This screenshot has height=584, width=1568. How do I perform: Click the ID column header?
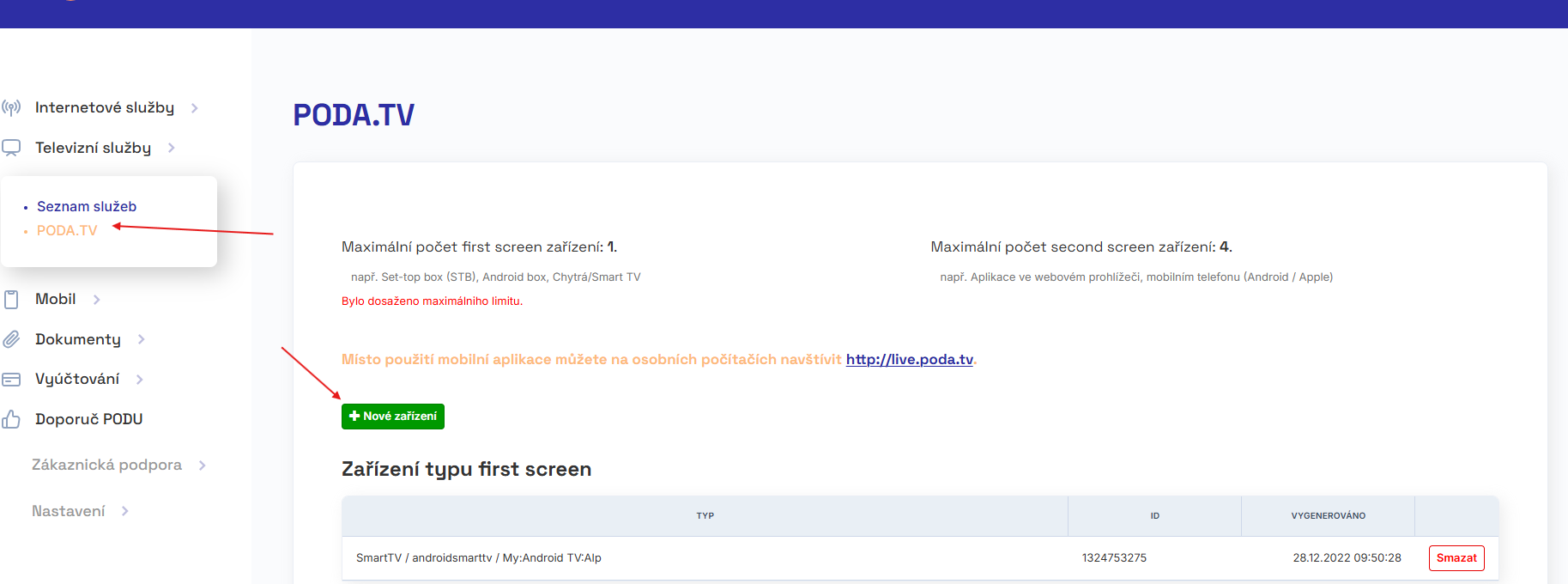pos(1155,516)
